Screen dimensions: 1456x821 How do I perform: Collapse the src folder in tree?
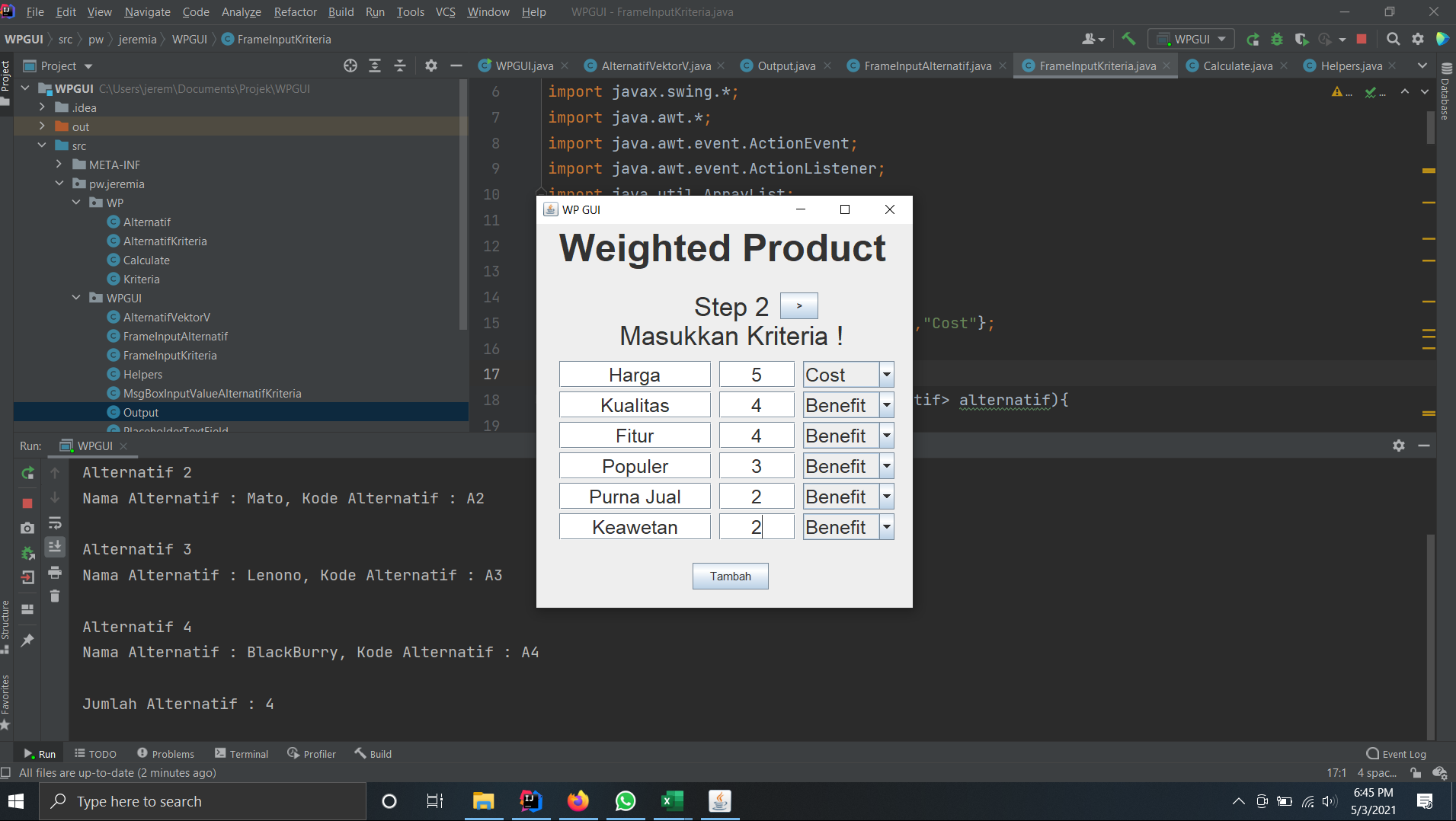42,145
